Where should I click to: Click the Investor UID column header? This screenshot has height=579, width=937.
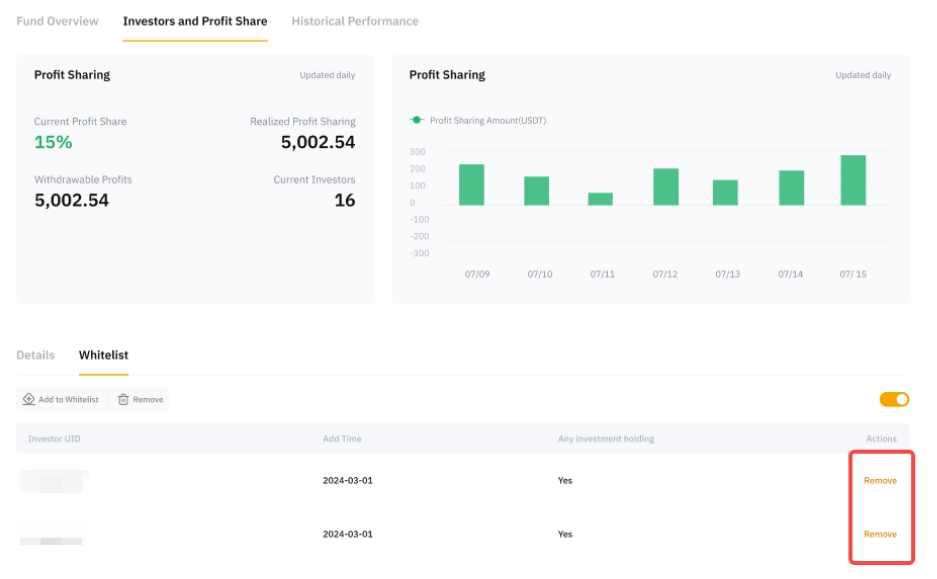pyautogui.click(x=52, y=439)
